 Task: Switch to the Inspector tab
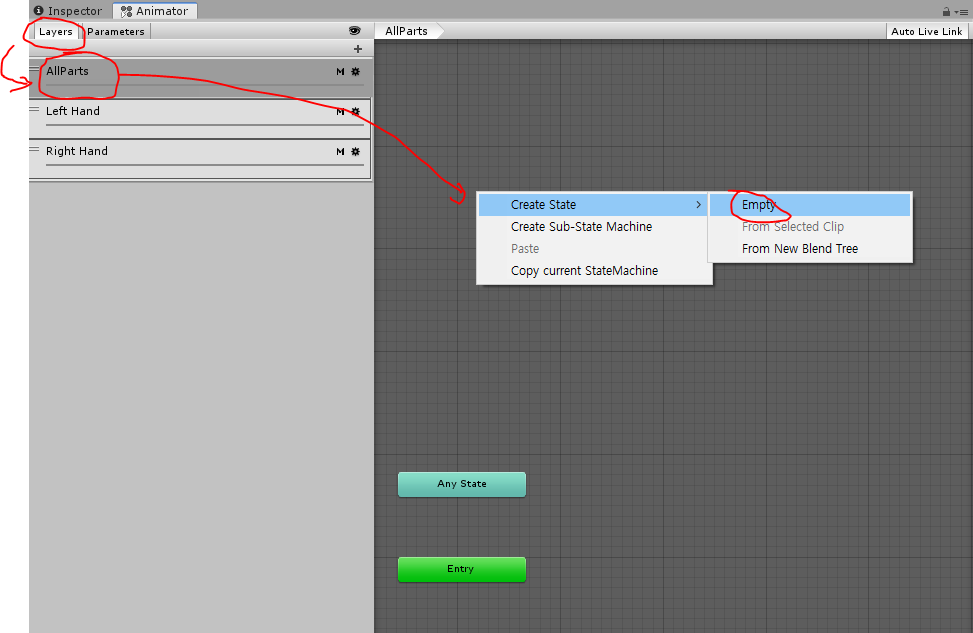click(68, 11)
